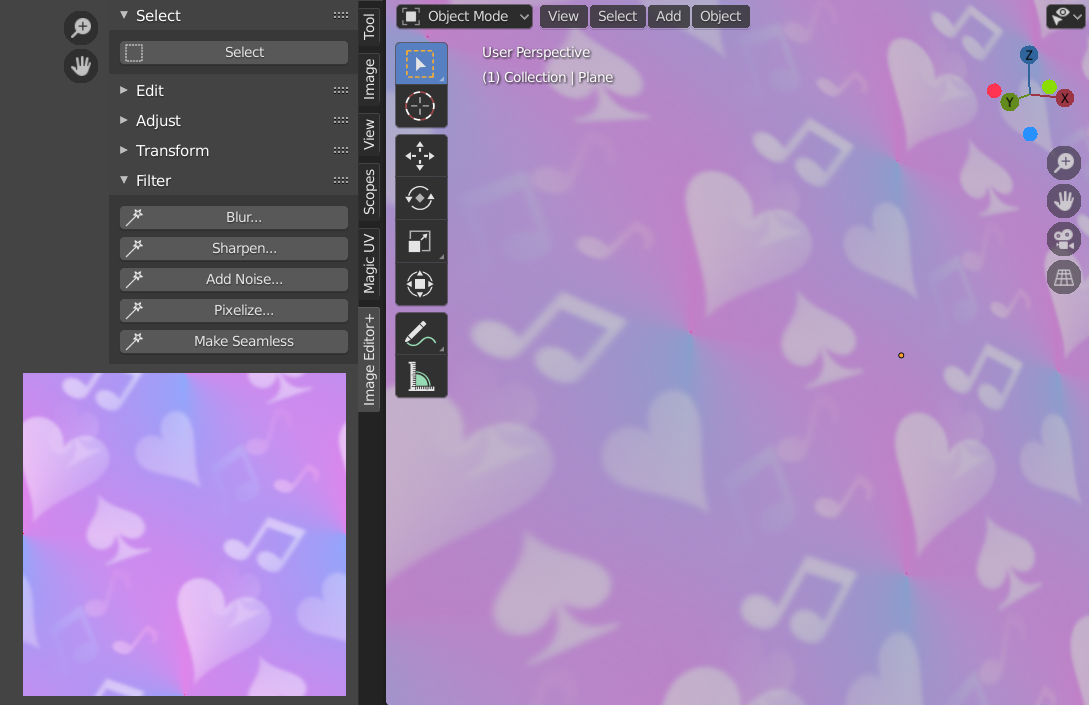Click the Z axis on navigation gizmo
Image resolution: width=1089 pixels, height=705 pixels.
[x=1029, y=55]
